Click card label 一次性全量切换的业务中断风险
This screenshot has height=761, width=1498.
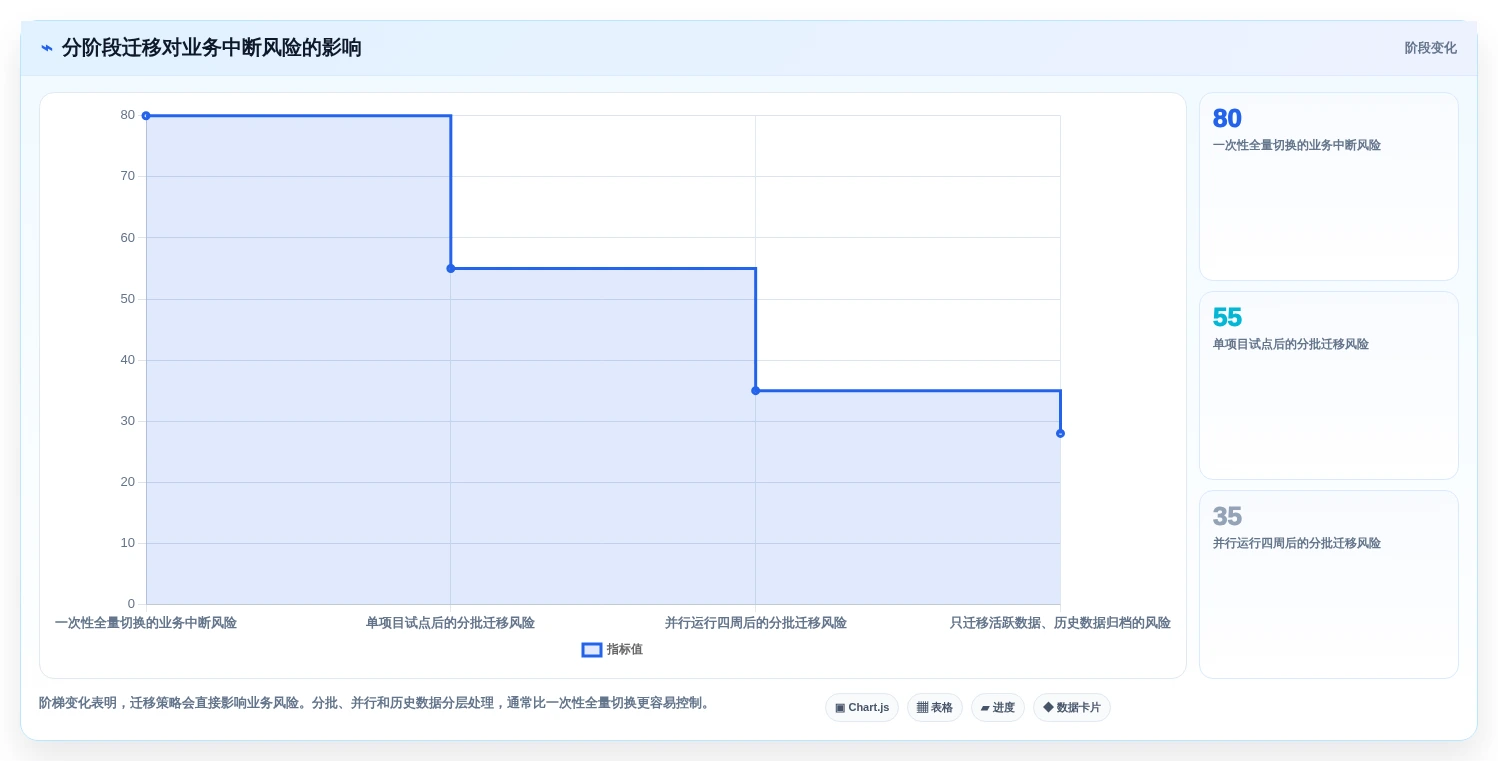(1297, 145)
